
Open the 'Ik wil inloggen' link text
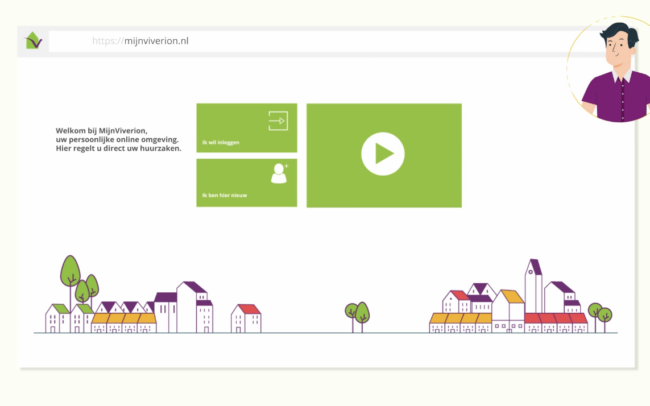[221, 143]
